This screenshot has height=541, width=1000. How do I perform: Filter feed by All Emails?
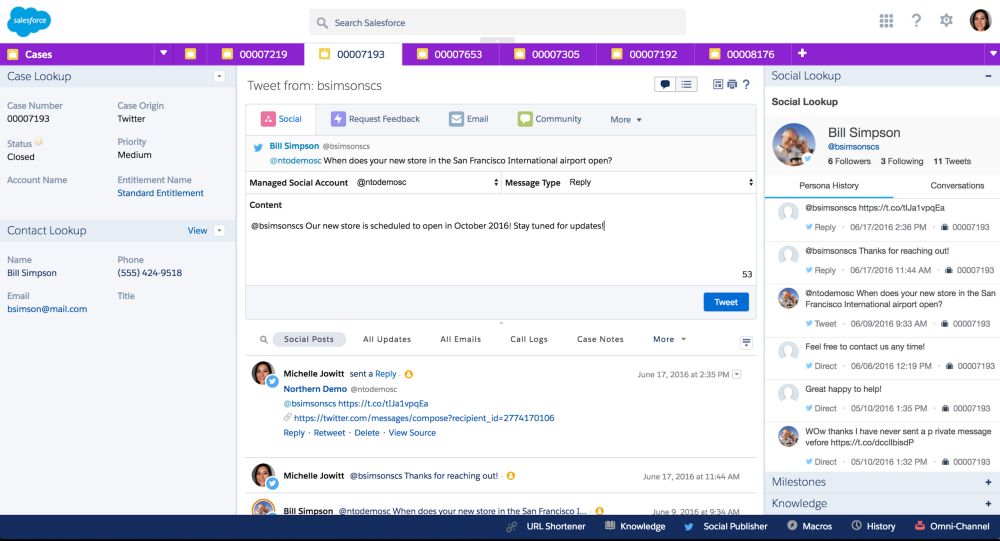point(460,339)
